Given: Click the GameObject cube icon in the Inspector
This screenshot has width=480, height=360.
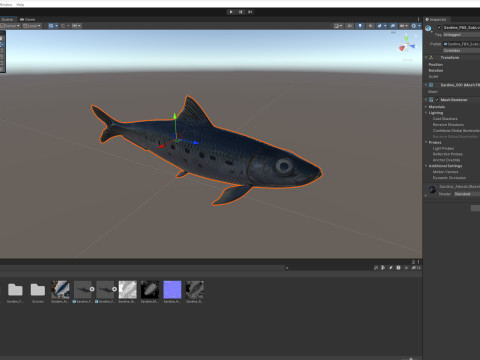Looking at the screenshot, I should tap(429, 28).
